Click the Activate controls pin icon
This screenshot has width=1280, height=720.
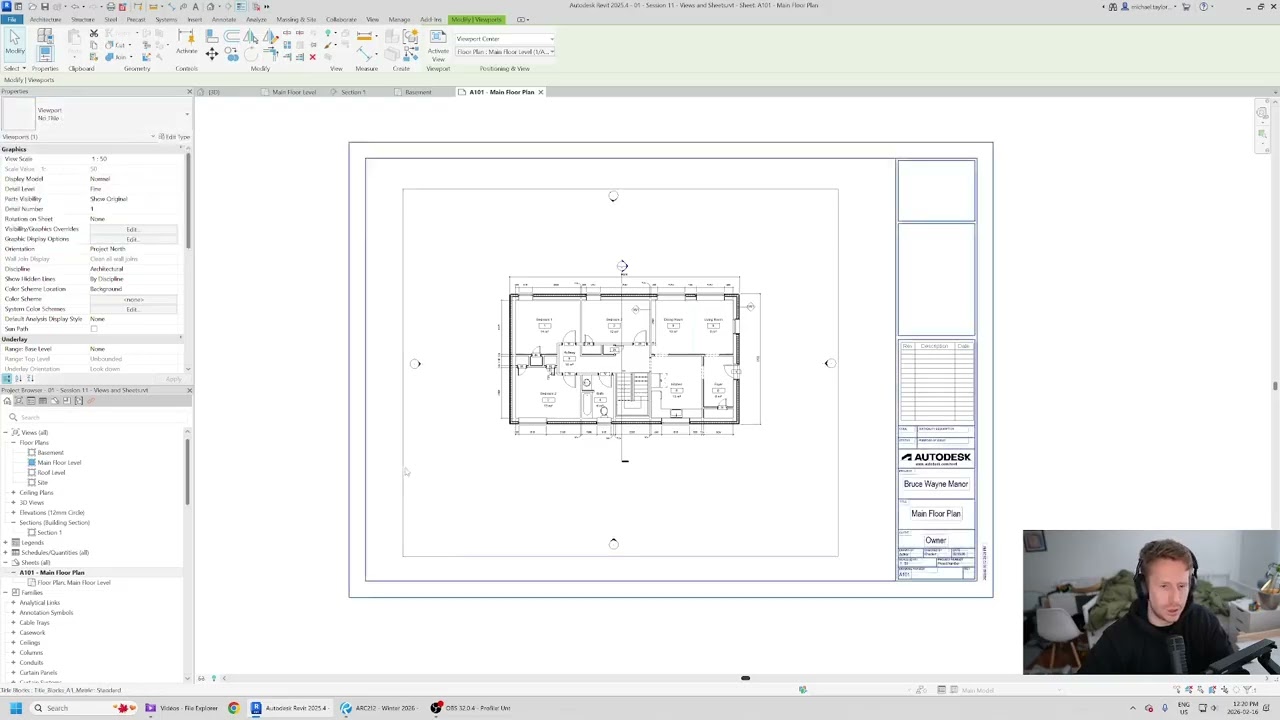click(186, 40)
